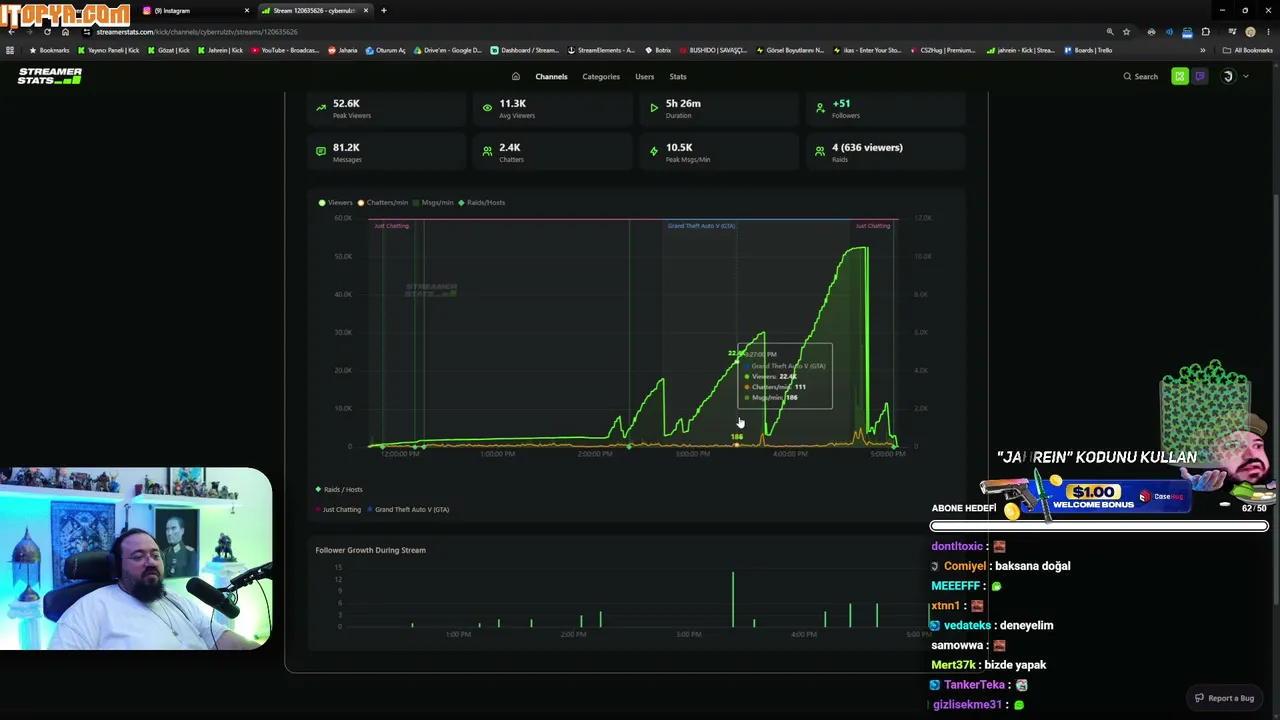The image size is (1280, 720).
Task: Toggle Just Chatting category legend below chart
Action: tap(338, 510)
